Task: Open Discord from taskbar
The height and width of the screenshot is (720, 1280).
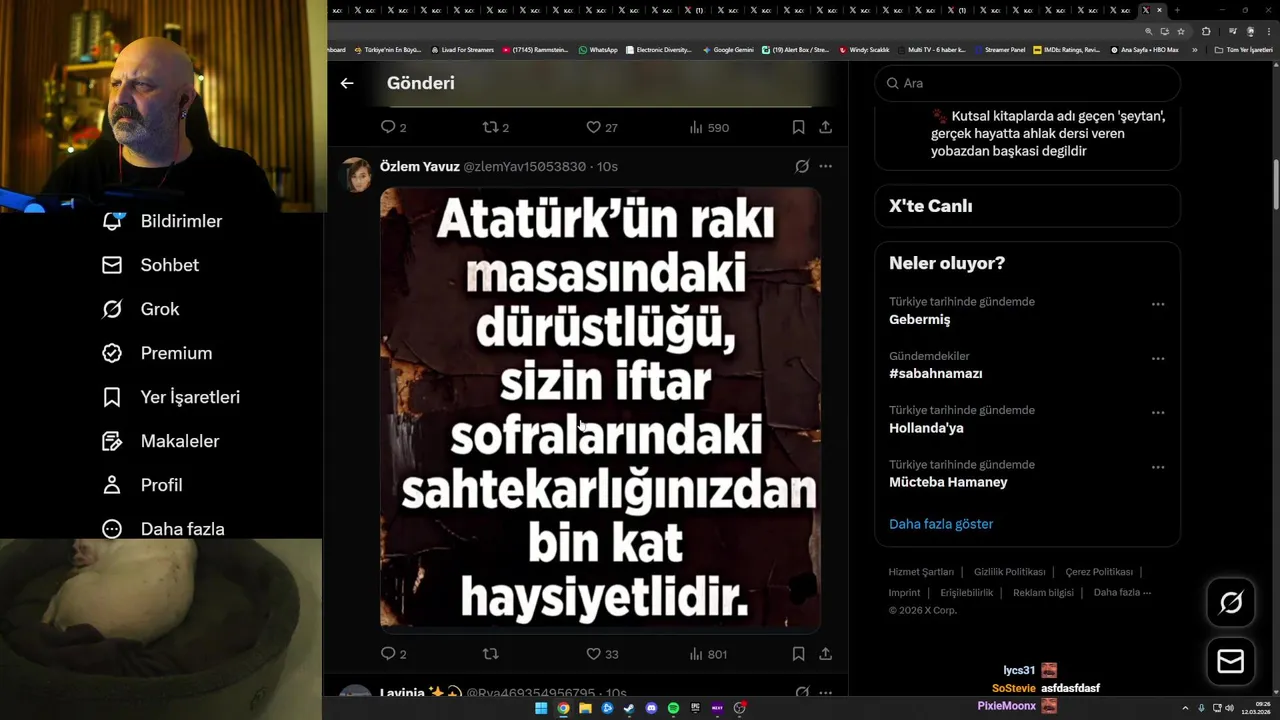Action: 651,708
